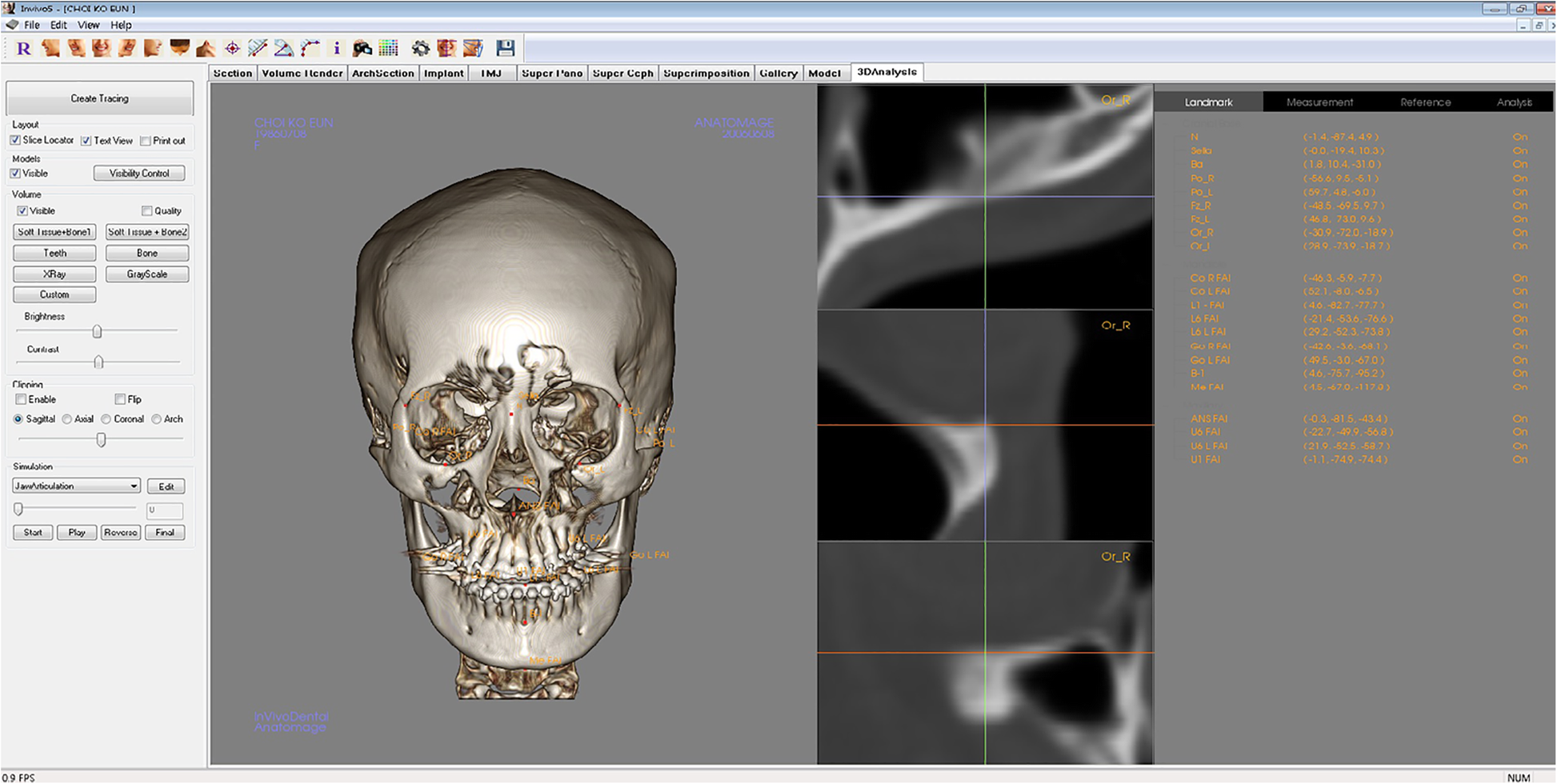Open the Analysis panel tab

pos(1515,102)
